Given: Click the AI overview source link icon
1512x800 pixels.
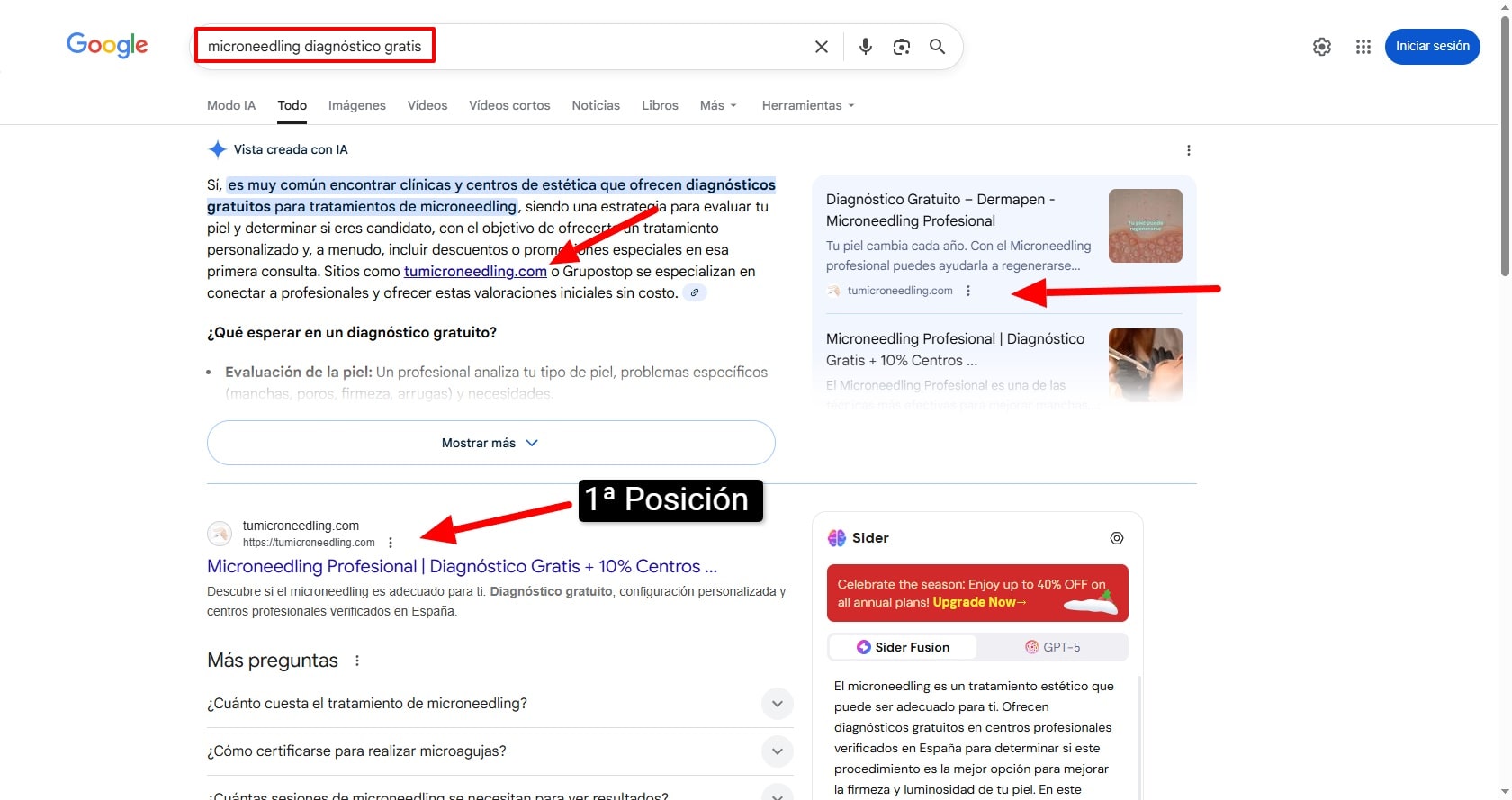Looking at the screenshot, I should pos(694,292).
